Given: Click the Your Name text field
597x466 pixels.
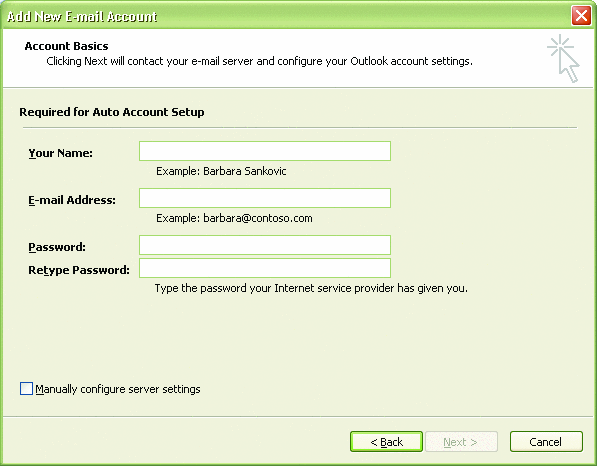Looking at the screenshot, I should pos(265,151).
